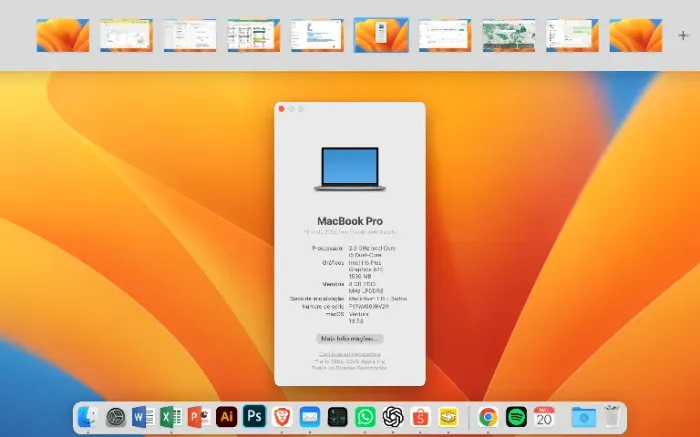Open the Mail app in dock
Viewport: 700px width, 437px height.
[310, 417]
